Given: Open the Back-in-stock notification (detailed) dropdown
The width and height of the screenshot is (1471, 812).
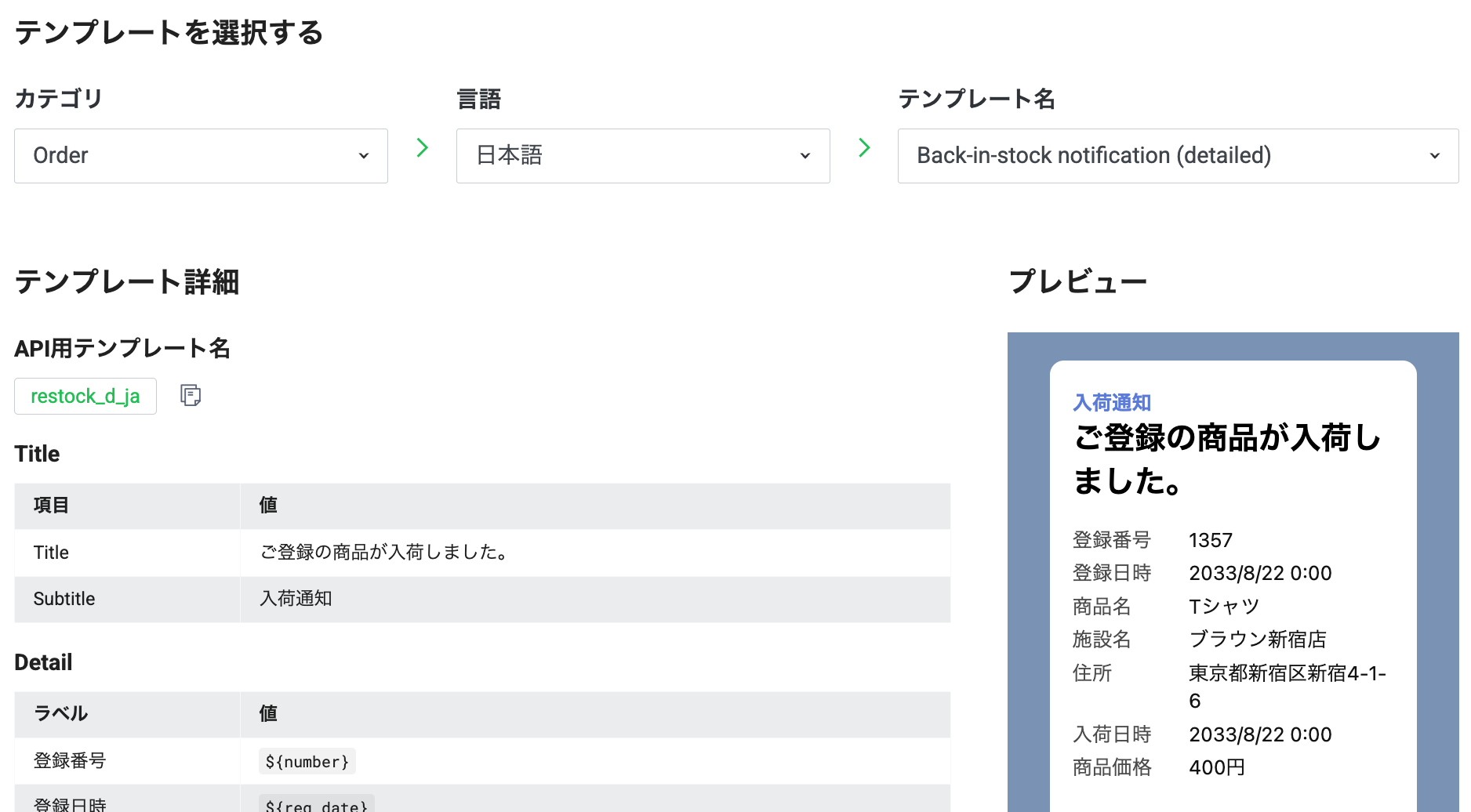Looking at the screenshot, I should click(x=1176, y=155).
